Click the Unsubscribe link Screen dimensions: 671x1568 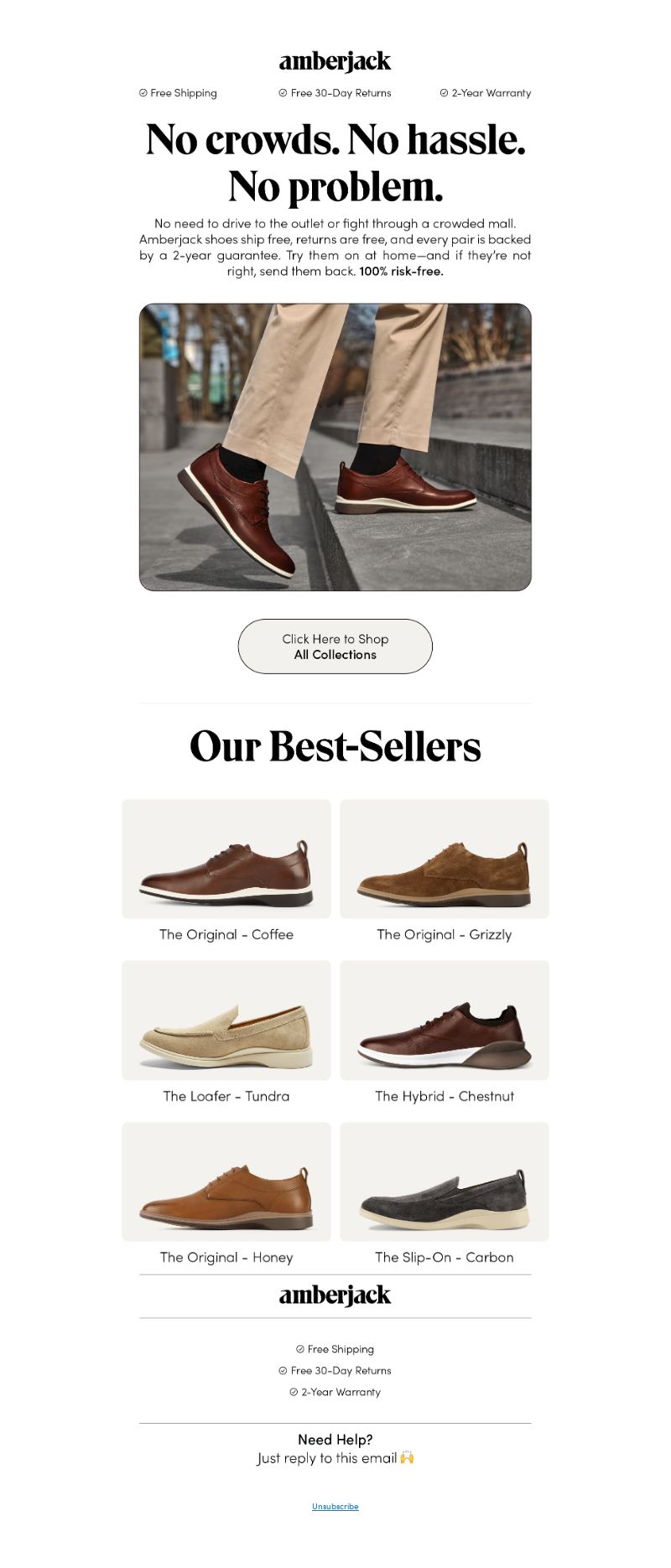[x=335, y=1506]
